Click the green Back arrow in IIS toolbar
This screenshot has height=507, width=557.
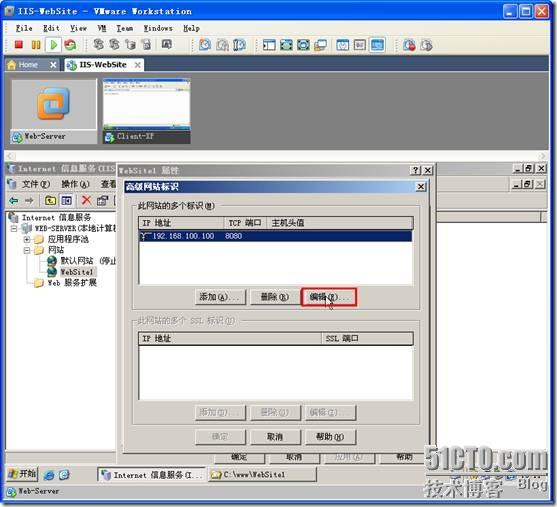point(13,200)
